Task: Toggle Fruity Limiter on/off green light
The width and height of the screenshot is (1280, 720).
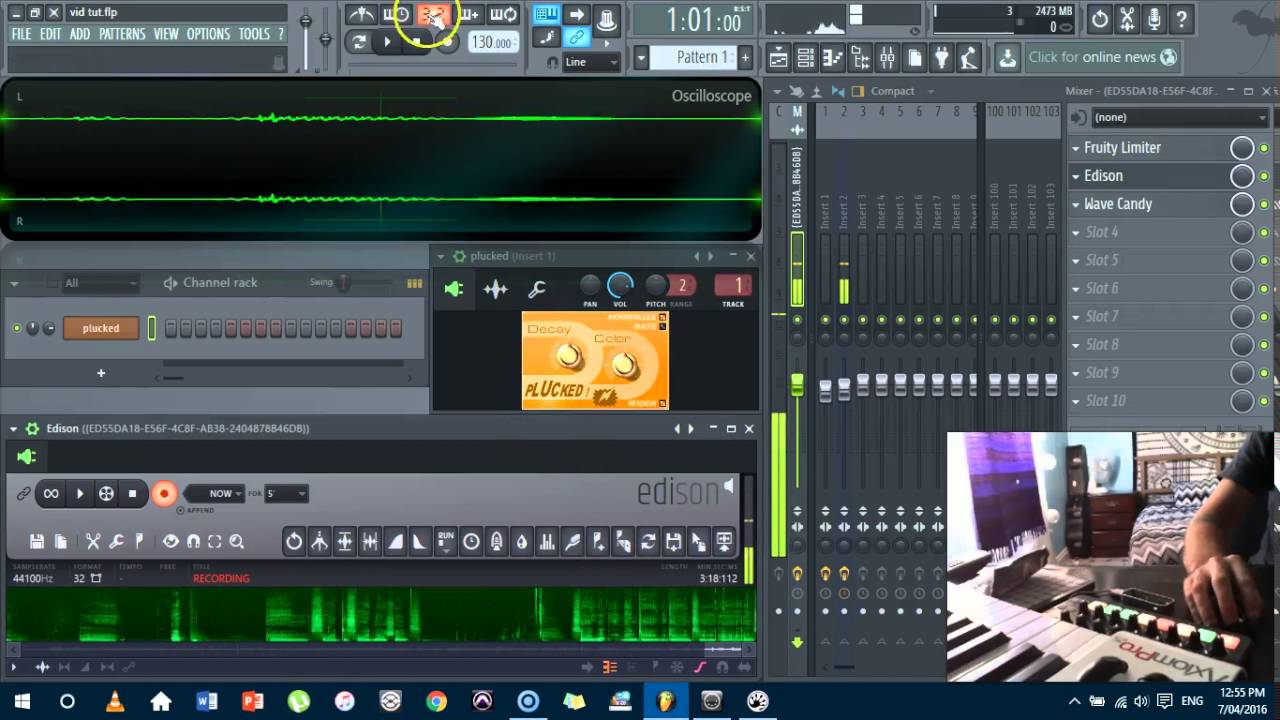Action: coord(1264,148)
